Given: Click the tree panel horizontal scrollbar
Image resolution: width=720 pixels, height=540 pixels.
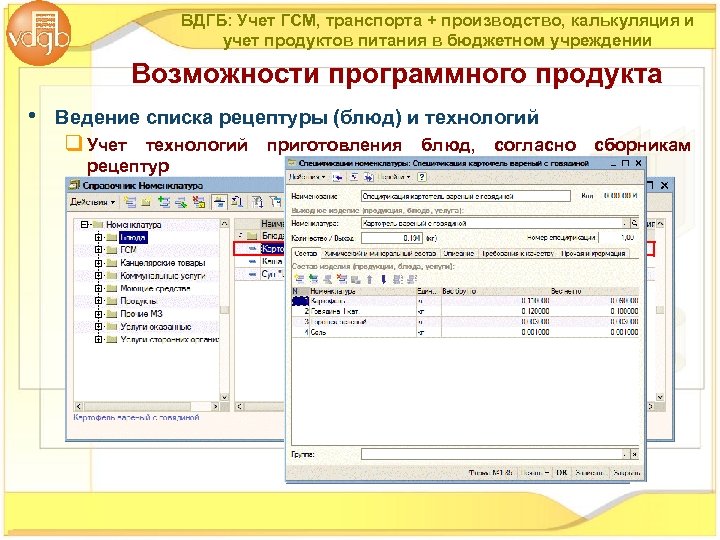Looking at the screenshot, I should tap(147, 406).
